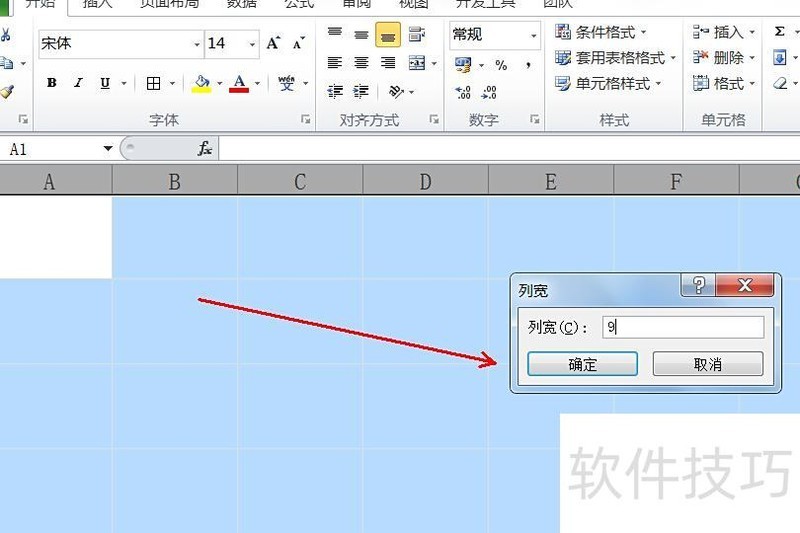
Task: Apply comma style
Action: [529, 65]
